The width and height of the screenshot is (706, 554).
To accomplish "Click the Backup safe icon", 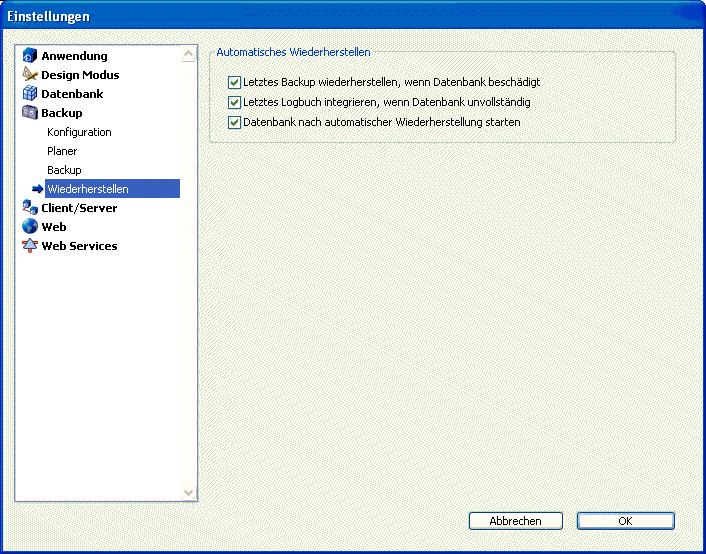I will (30, 113).
